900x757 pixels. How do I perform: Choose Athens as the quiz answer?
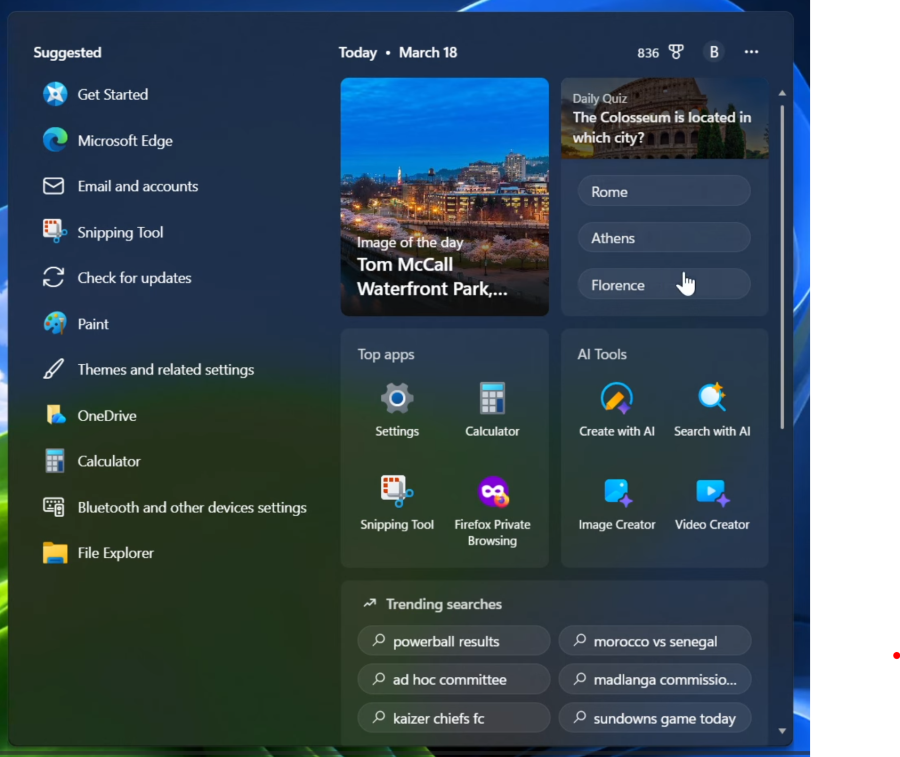point(664,238)
